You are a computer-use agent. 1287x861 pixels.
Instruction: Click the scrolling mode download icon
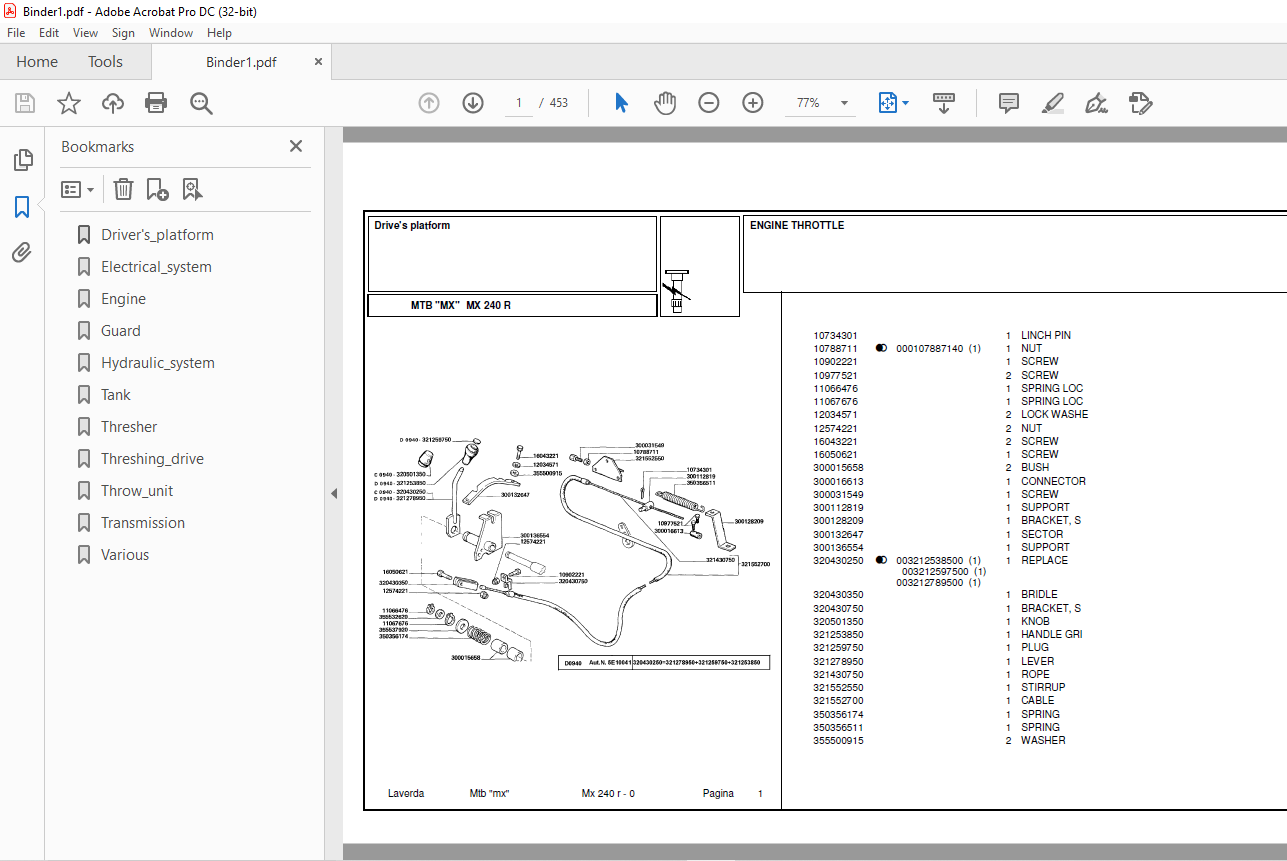tap(944, 103)
